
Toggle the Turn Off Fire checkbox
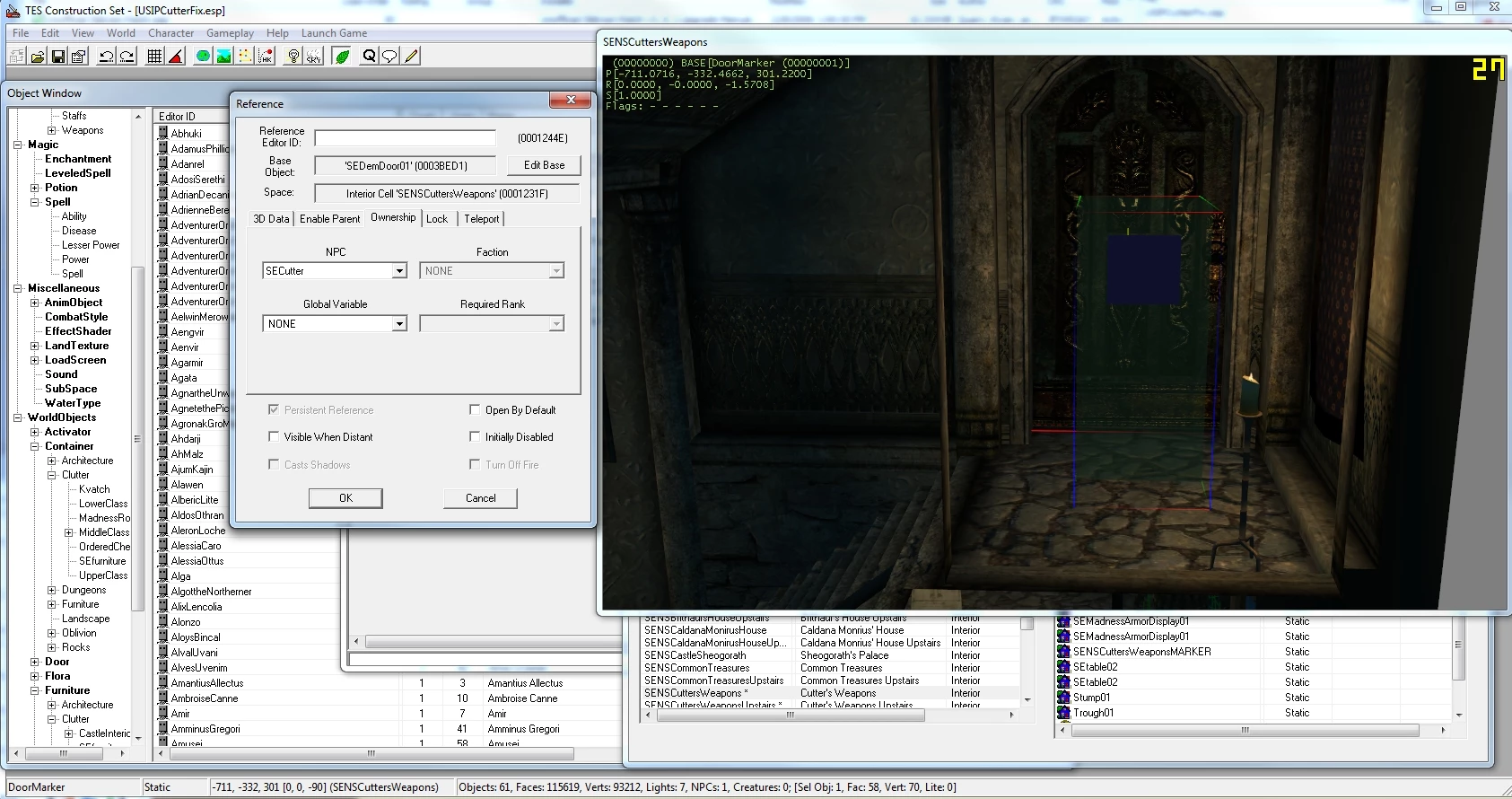pos(475,464)
